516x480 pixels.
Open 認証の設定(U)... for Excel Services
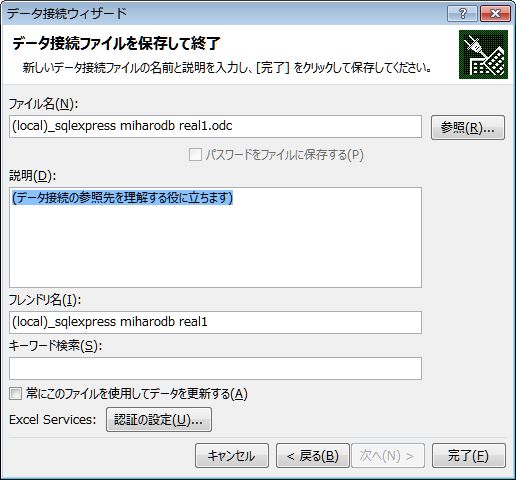pos(159,419)
